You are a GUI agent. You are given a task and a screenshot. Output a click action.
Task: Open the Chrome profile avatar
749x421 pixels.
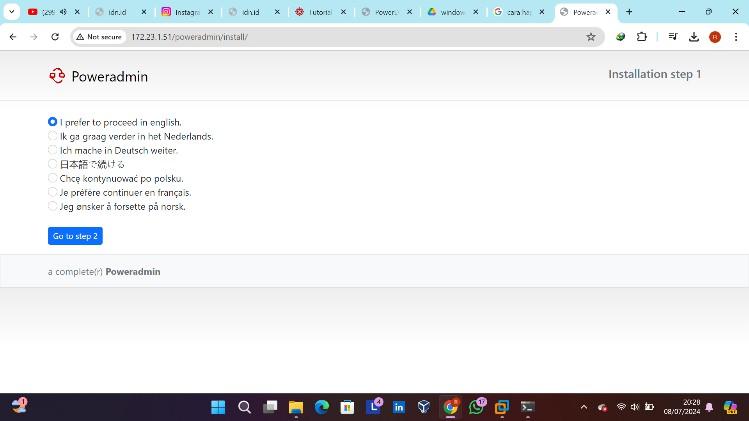715,37
